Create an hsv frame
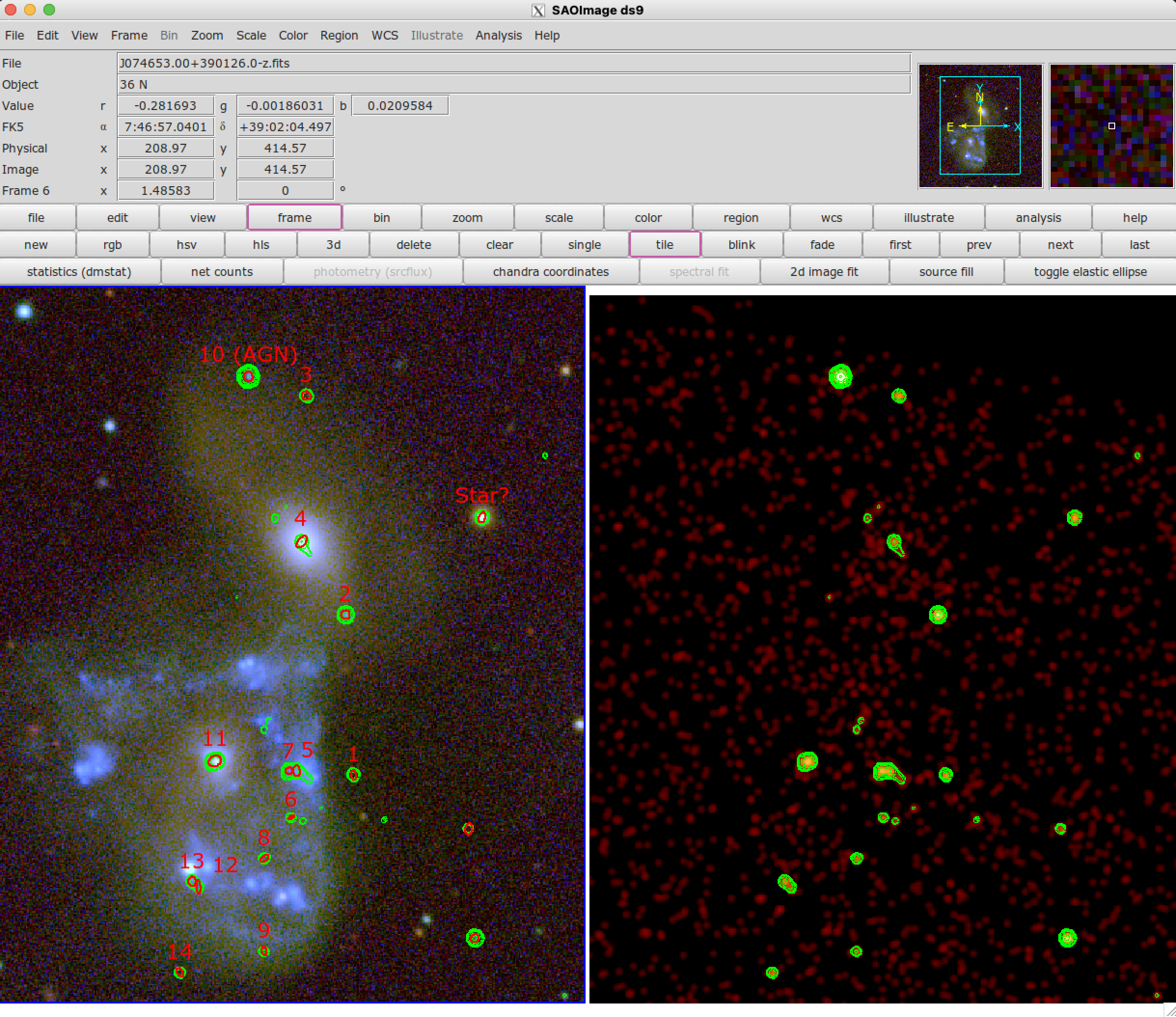1176x1017 pixels. pyautogui.click(x=187, y=245)
